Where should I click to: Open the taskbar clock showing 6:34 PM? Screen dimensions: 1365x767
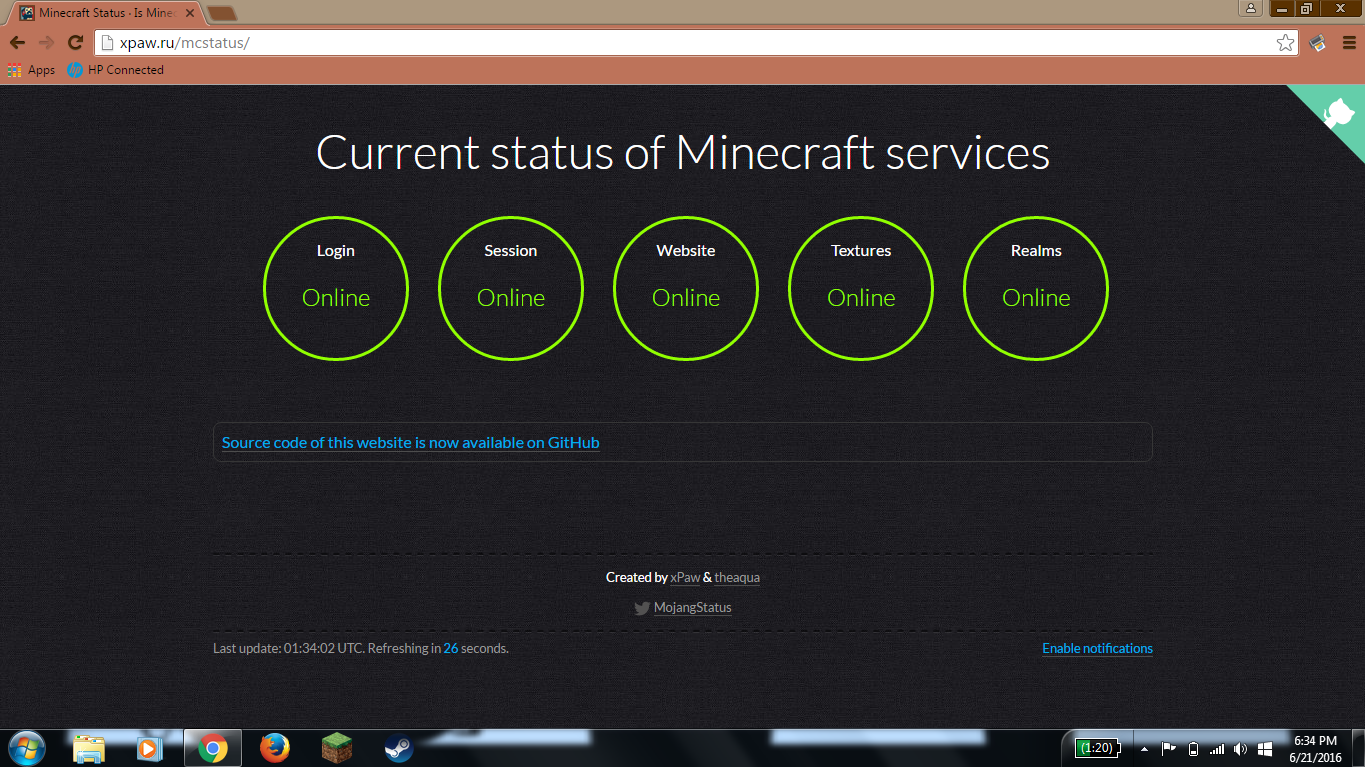tap(1315, 748)
